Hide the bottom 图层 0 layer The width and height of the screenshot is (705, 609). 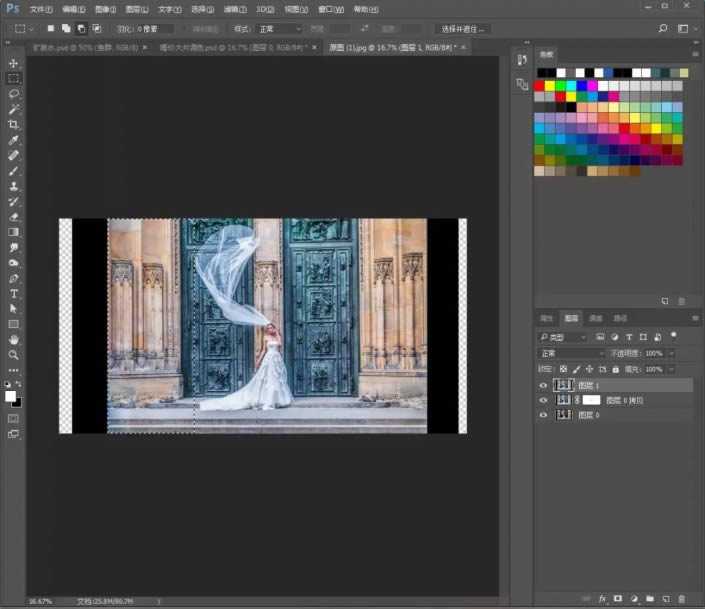pyautogui.click(x=544, y=415)
